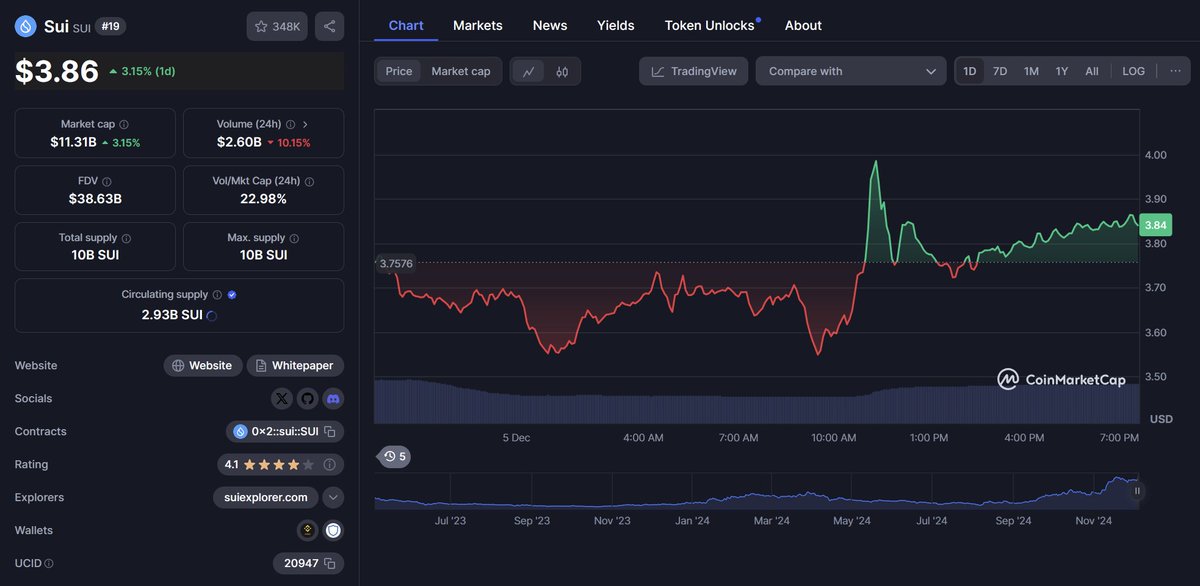
Task: Enable LOG scale on the chart
Action: coord(1133,71)
